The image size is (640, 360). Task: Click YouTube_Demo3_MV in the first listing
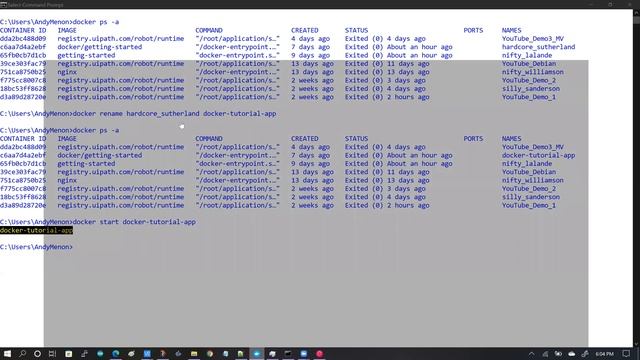click(x=533, y=39)
